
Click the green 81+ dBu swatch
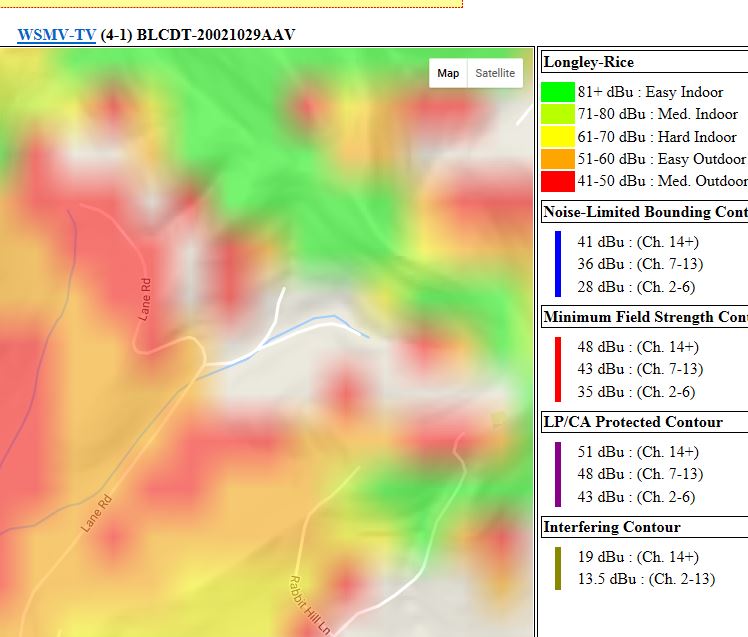[x=558, y=92]
